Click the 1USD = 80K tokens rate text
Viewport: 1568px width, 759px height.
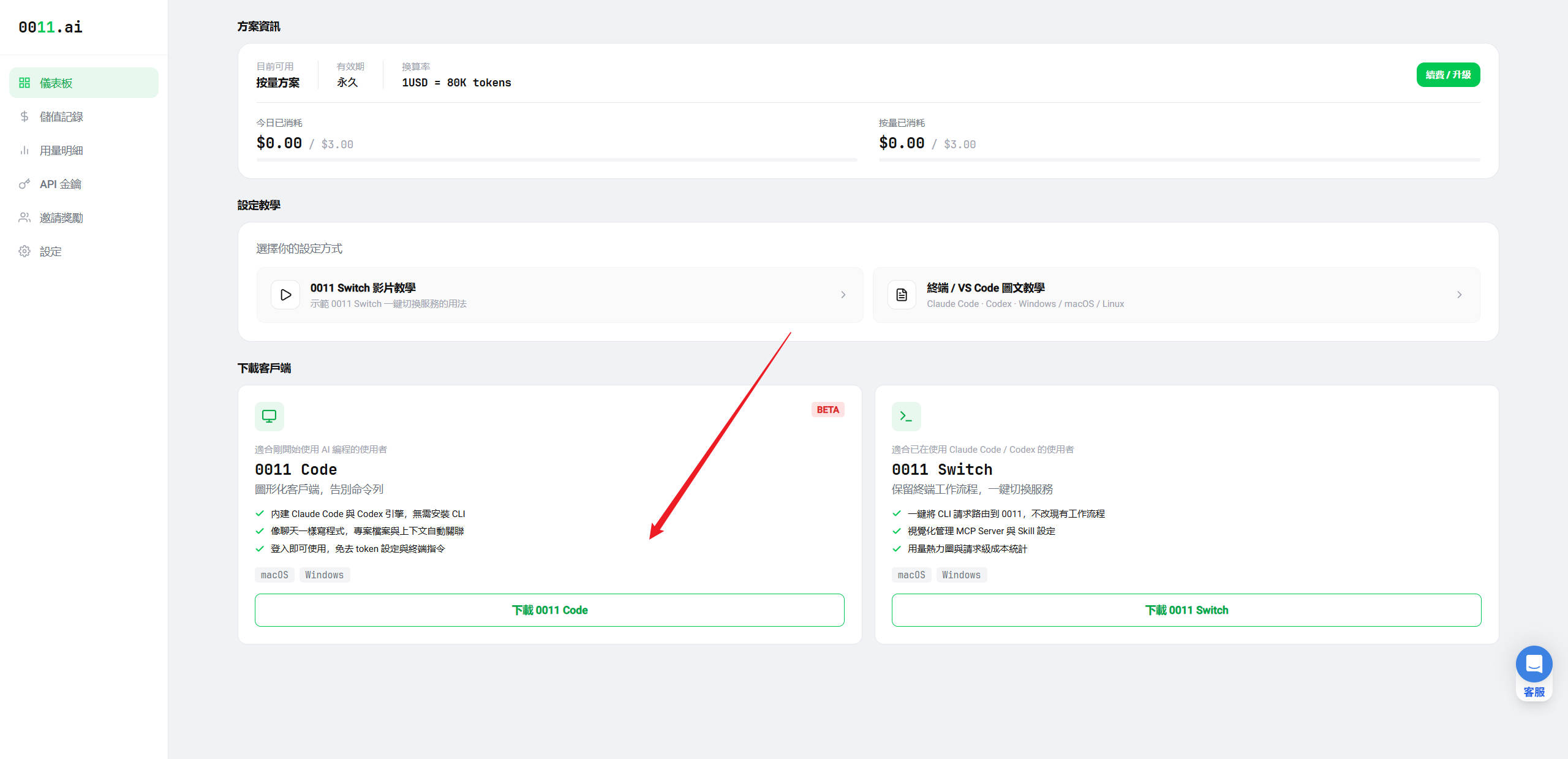coord(456,83)
